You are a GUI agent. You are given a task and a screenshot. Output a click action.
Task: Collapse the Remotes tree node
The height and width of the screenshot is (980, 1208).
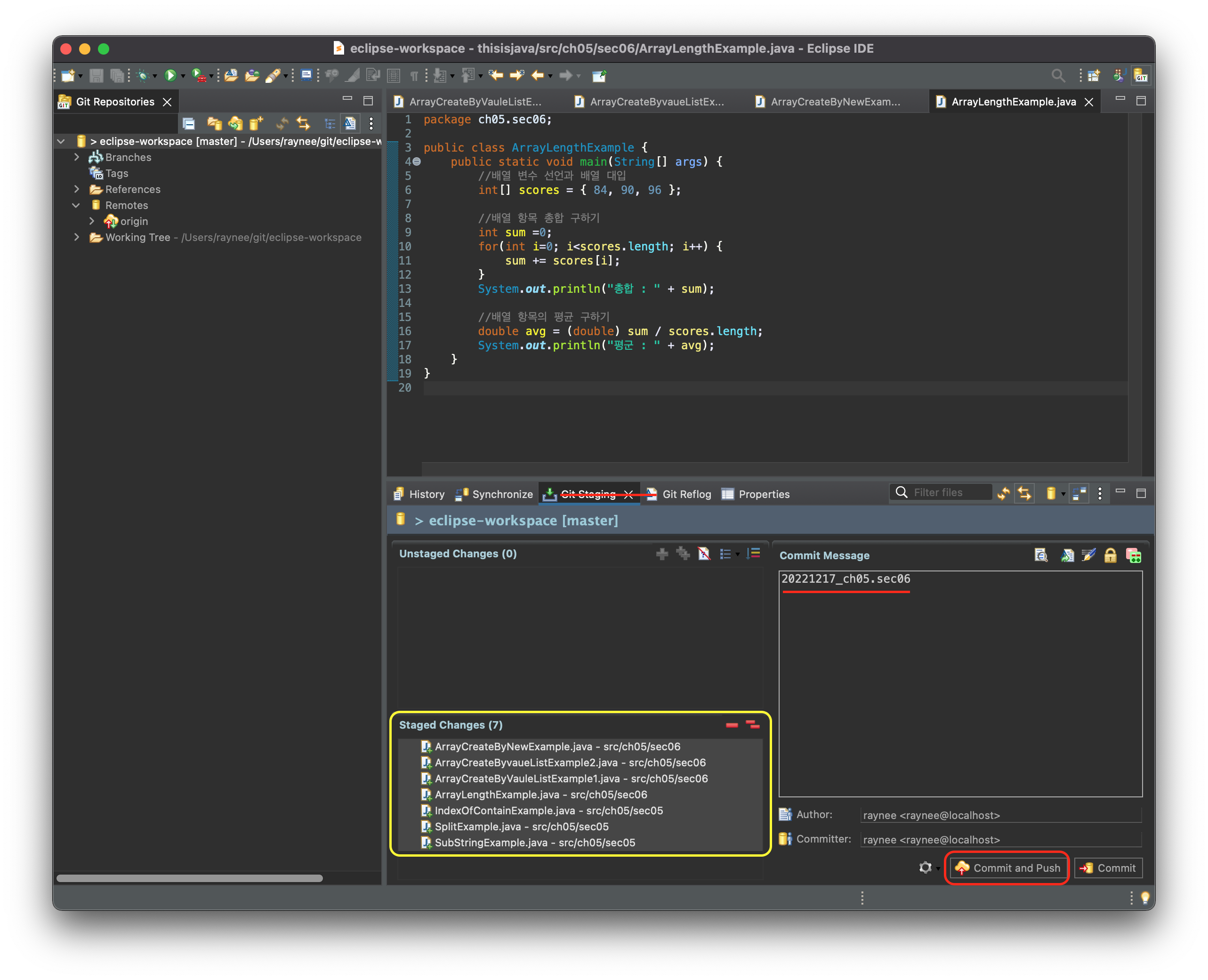click(76, 205)
